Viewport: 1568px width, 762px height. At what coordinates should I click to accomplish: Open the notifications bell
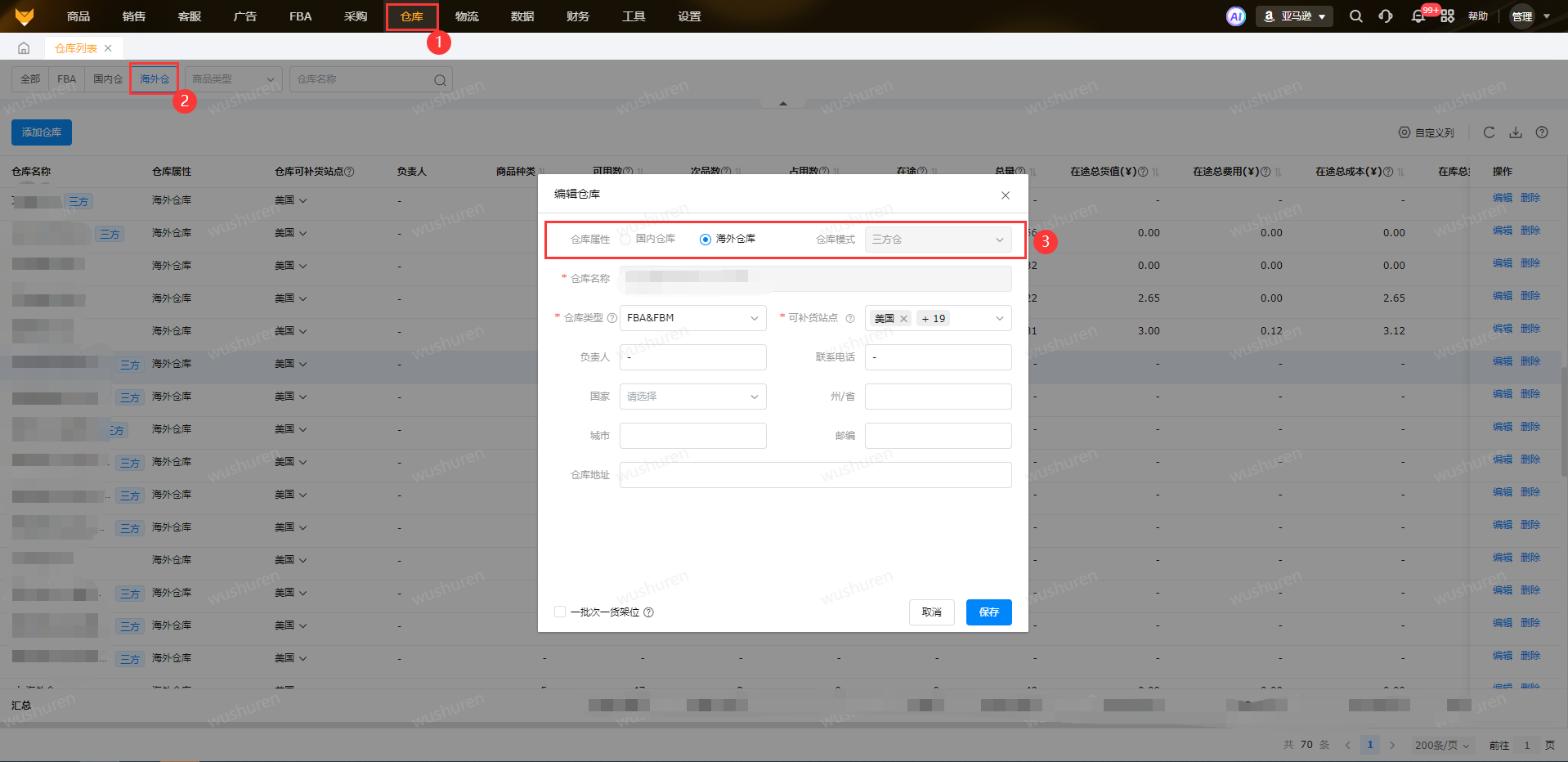(x=1418, y=16)
